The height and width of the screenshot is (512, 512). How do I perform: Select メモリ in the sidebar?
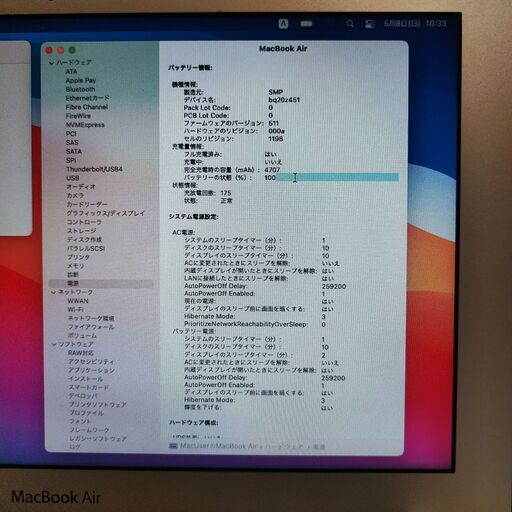coord(76,266)
